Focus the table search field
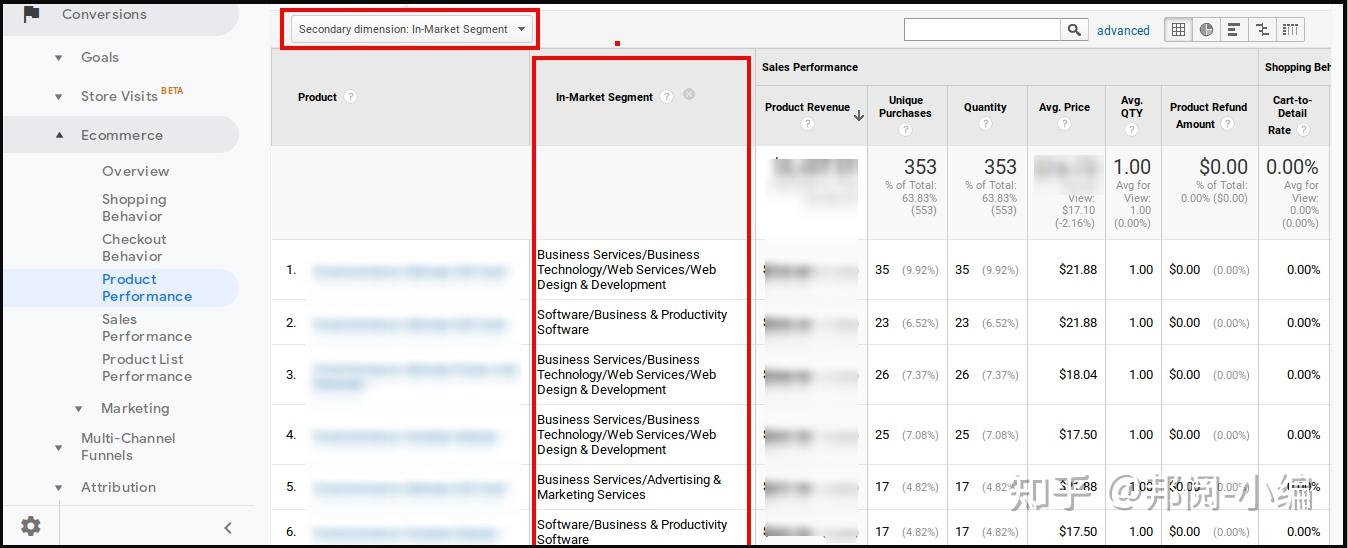 coord(982,30)
